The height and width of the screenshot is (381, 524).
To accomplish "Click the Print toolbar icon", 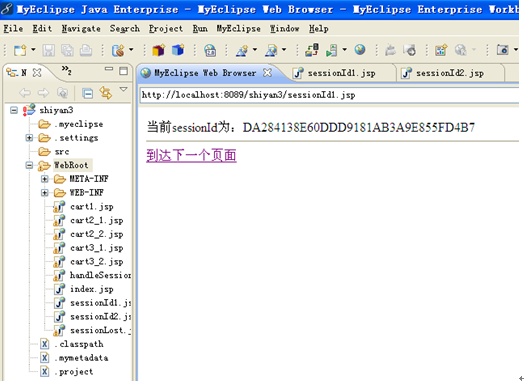I will [86, 50].
